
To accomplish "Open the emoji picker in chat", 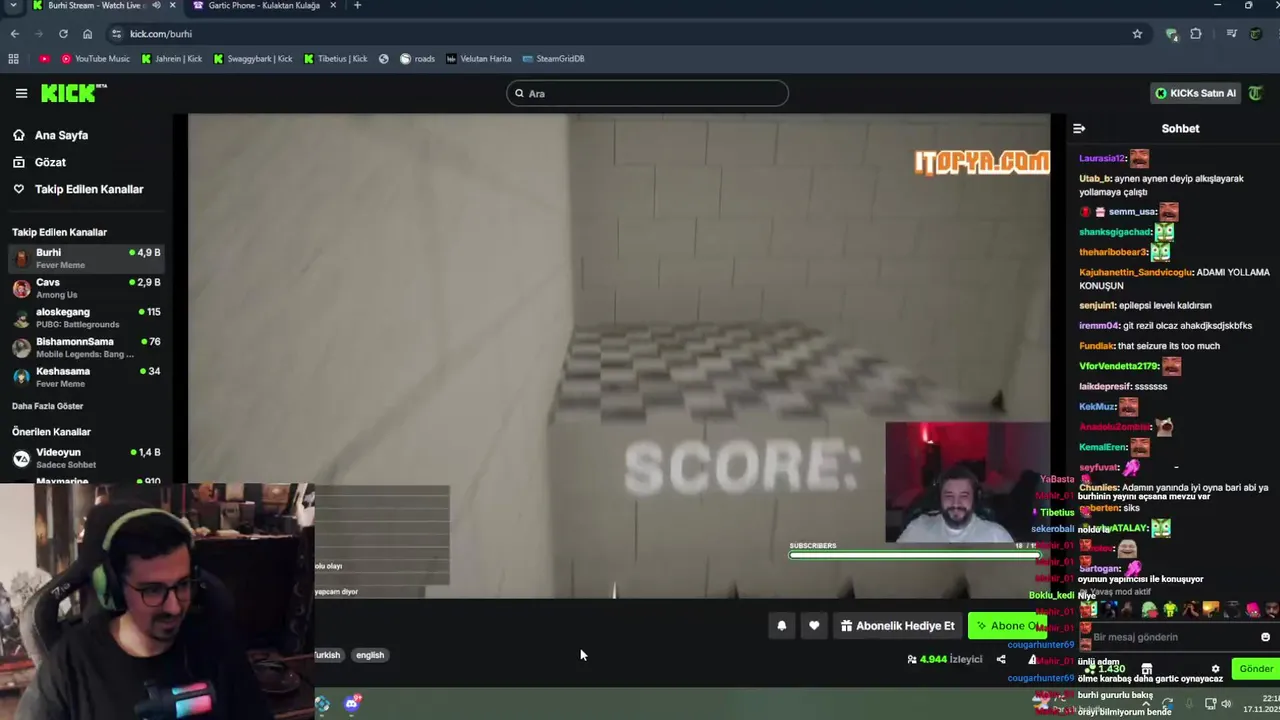I will 1265,637.
